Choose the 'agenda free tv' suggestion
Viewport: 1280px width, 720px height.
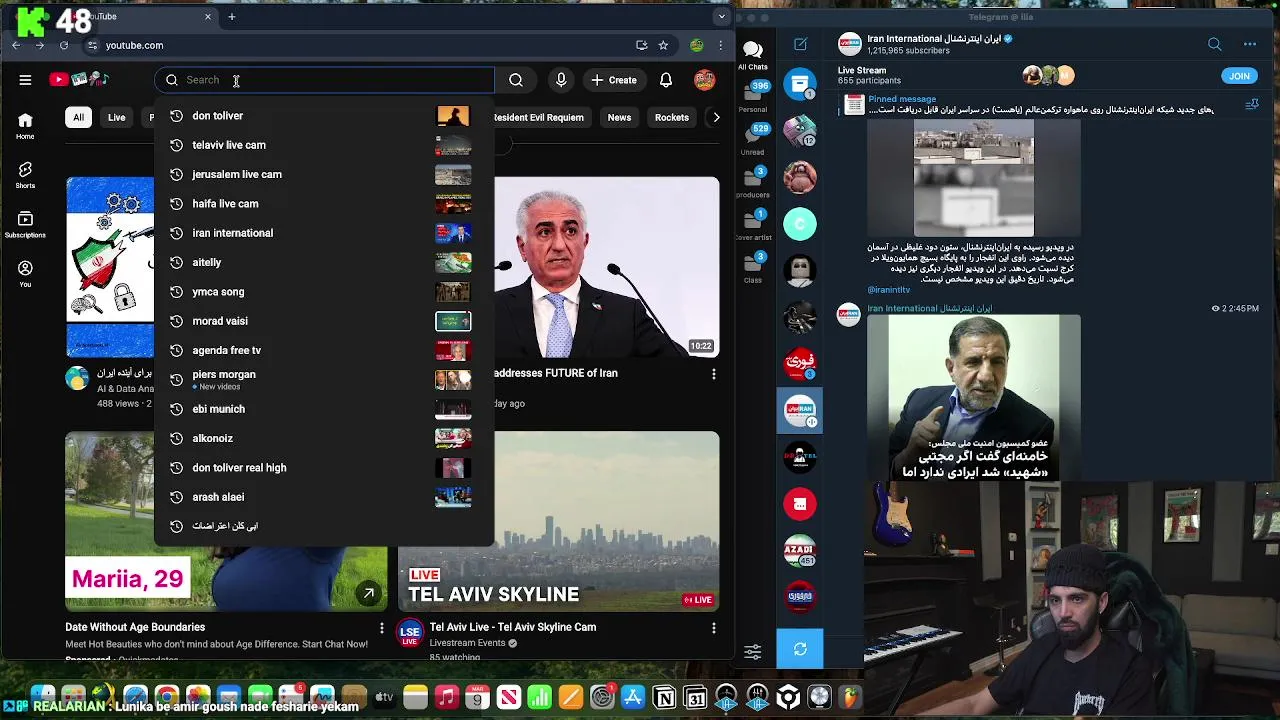tap(324, 350)
